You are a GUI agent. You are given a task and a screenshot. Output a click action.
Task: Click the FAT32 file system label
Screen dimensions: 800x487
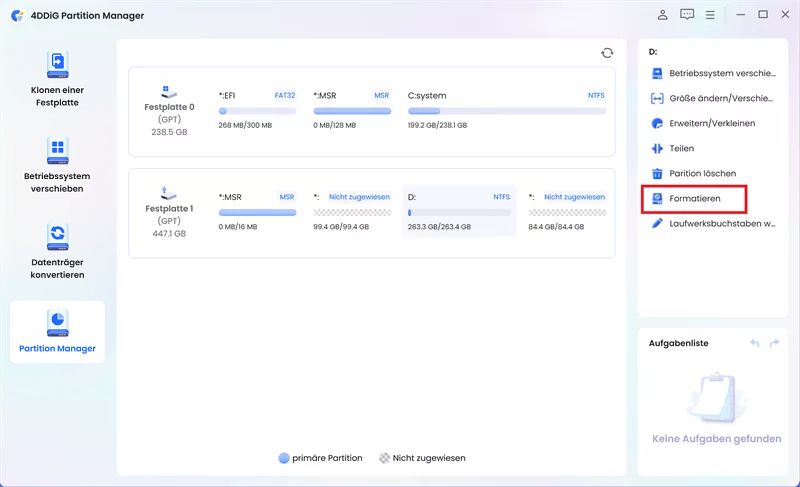(x=285, y=95)
